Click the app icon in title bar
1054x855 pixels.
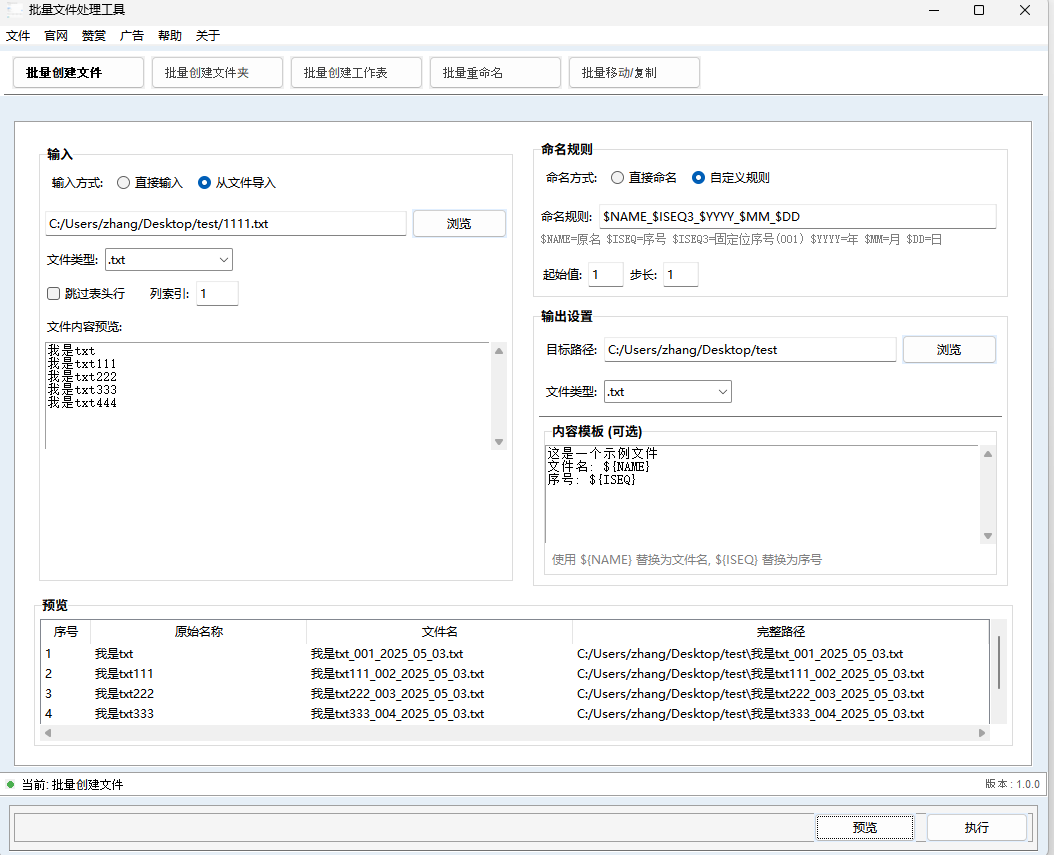[14, 10]
